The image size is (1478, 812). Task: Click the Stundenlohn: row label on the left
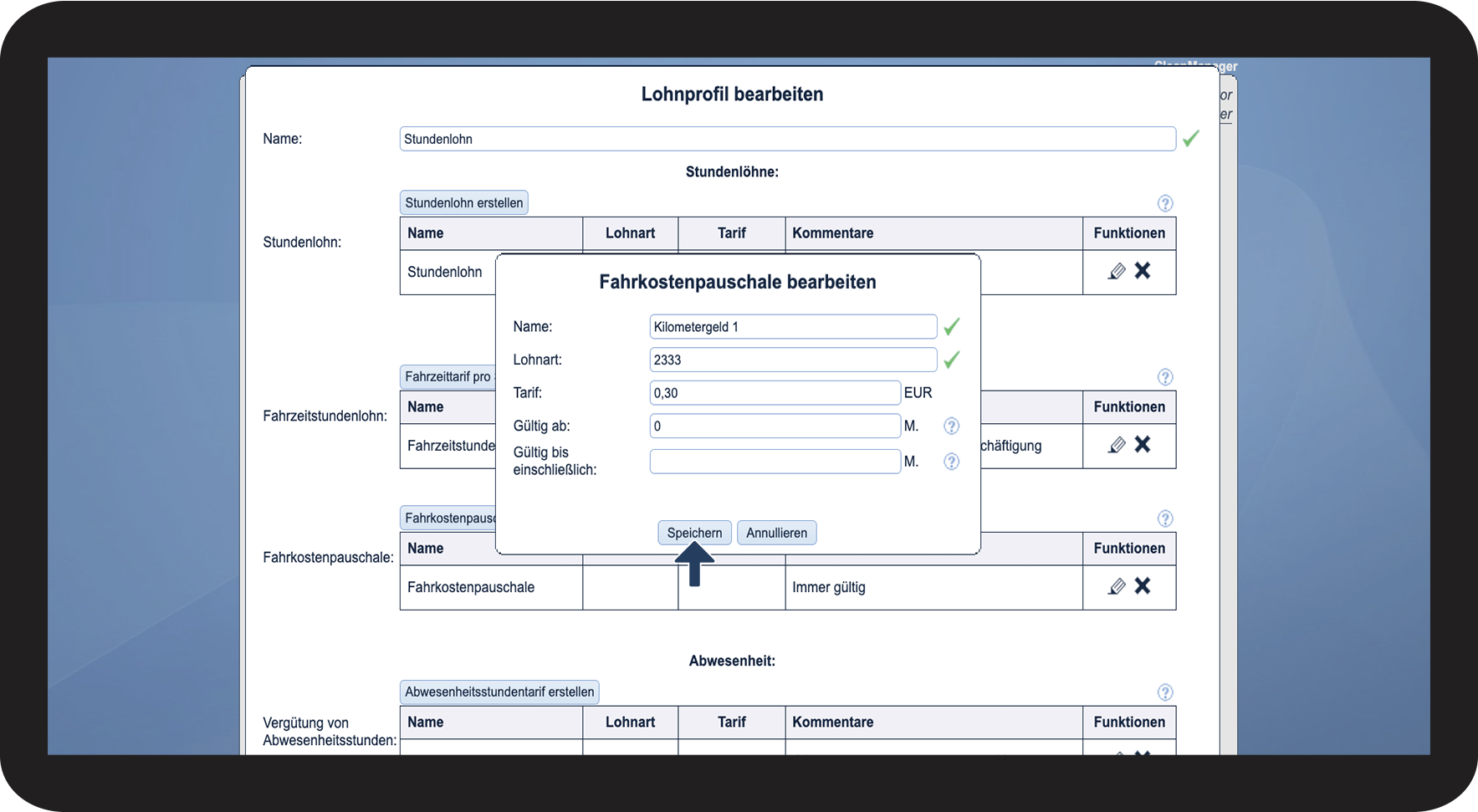(x=302, y=243)
